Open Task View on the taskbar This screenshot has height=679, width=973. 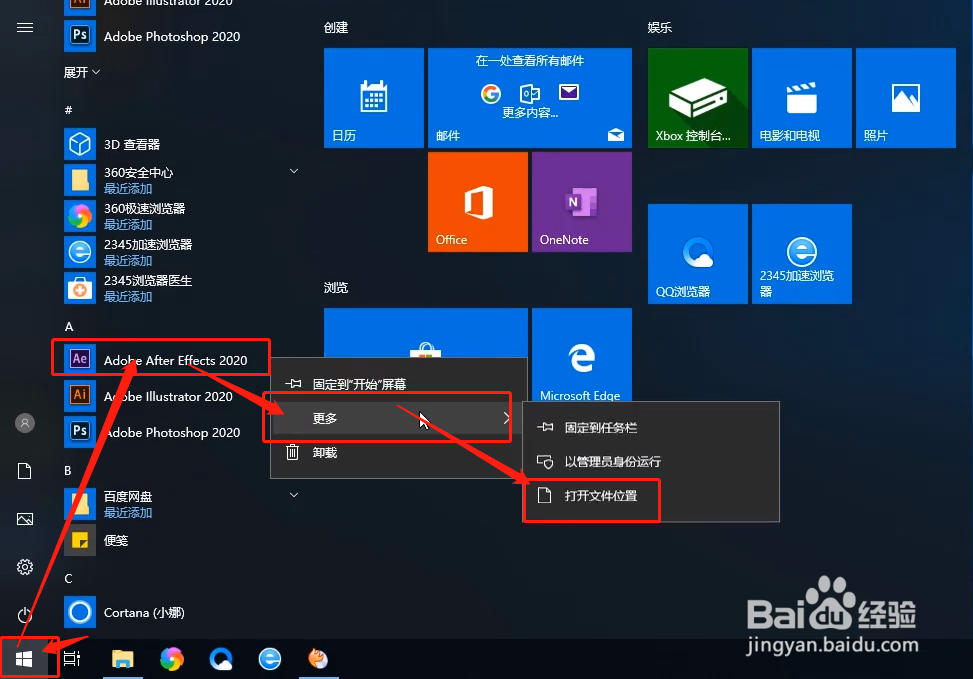tap(72, 659)
